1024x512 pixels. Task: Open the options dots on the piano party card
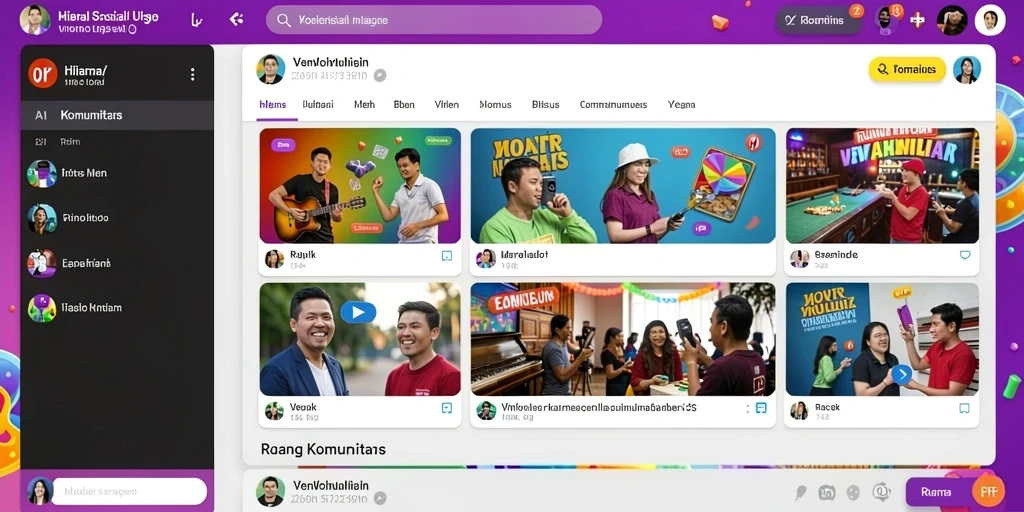(747, 408)
